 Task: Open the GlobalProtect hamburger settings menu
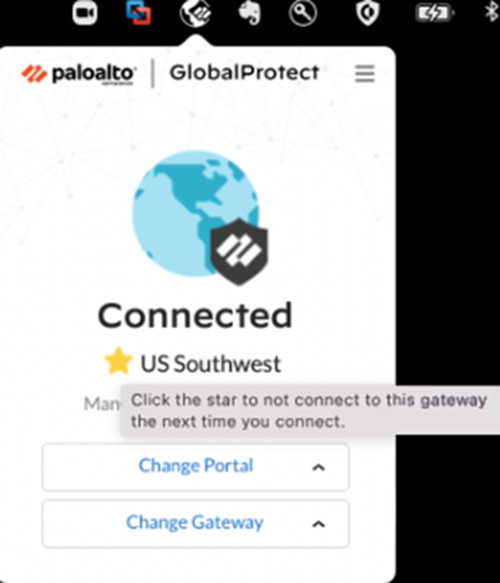point(365,74)
